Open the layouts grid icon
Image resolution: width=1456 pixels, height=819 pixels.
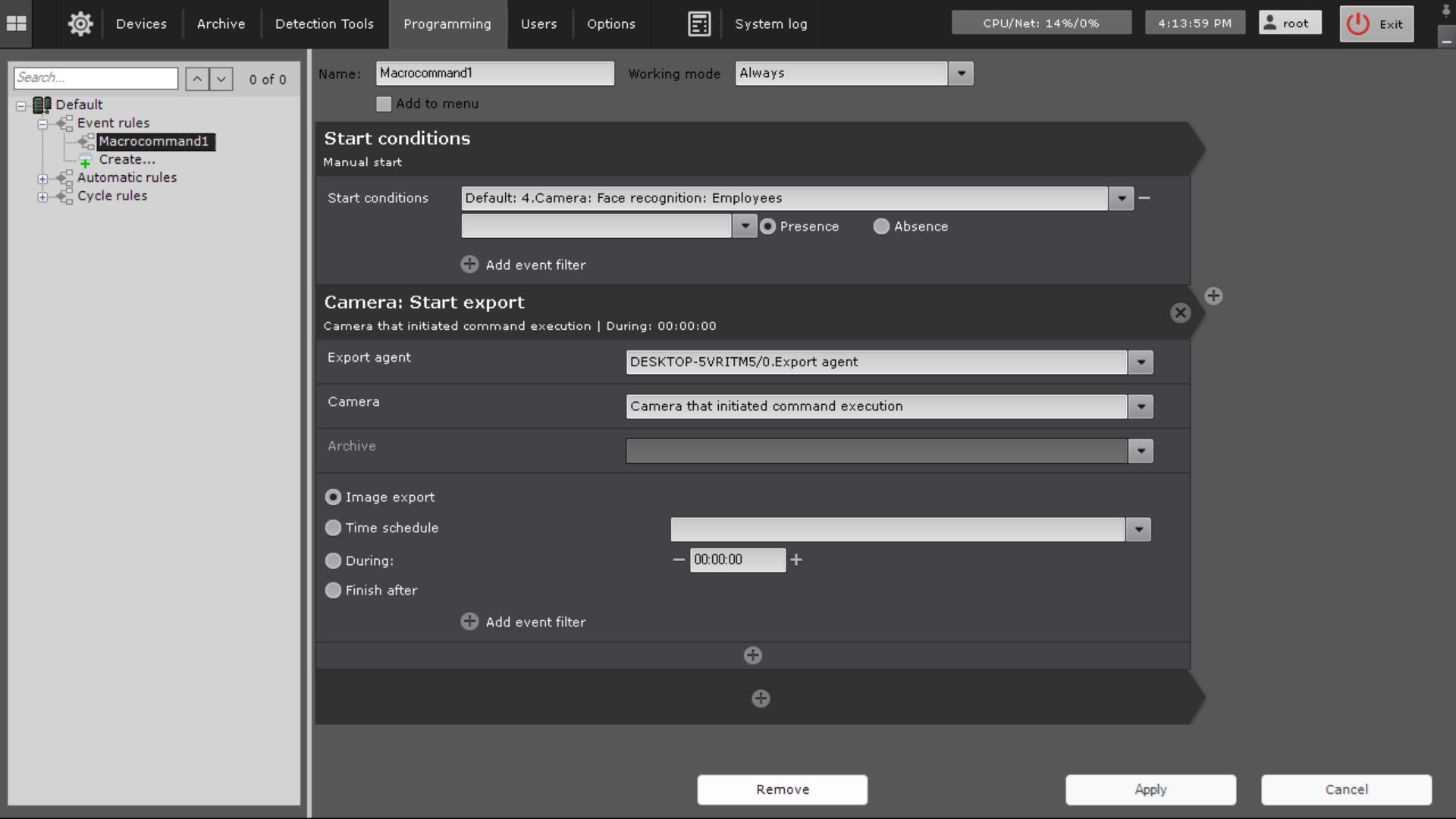[x=16, y=24]
